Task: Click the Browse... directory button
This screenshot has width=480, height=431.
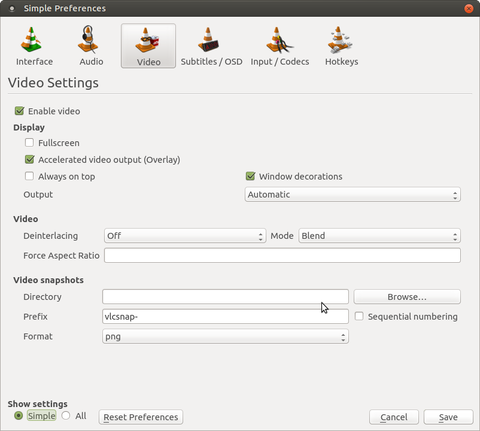Action: (407, 297)
